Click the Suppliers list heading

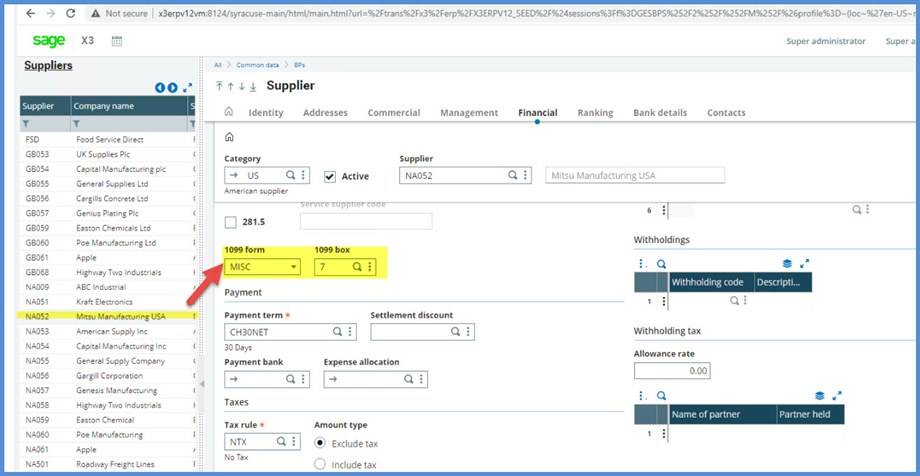(x=48, y=66)
